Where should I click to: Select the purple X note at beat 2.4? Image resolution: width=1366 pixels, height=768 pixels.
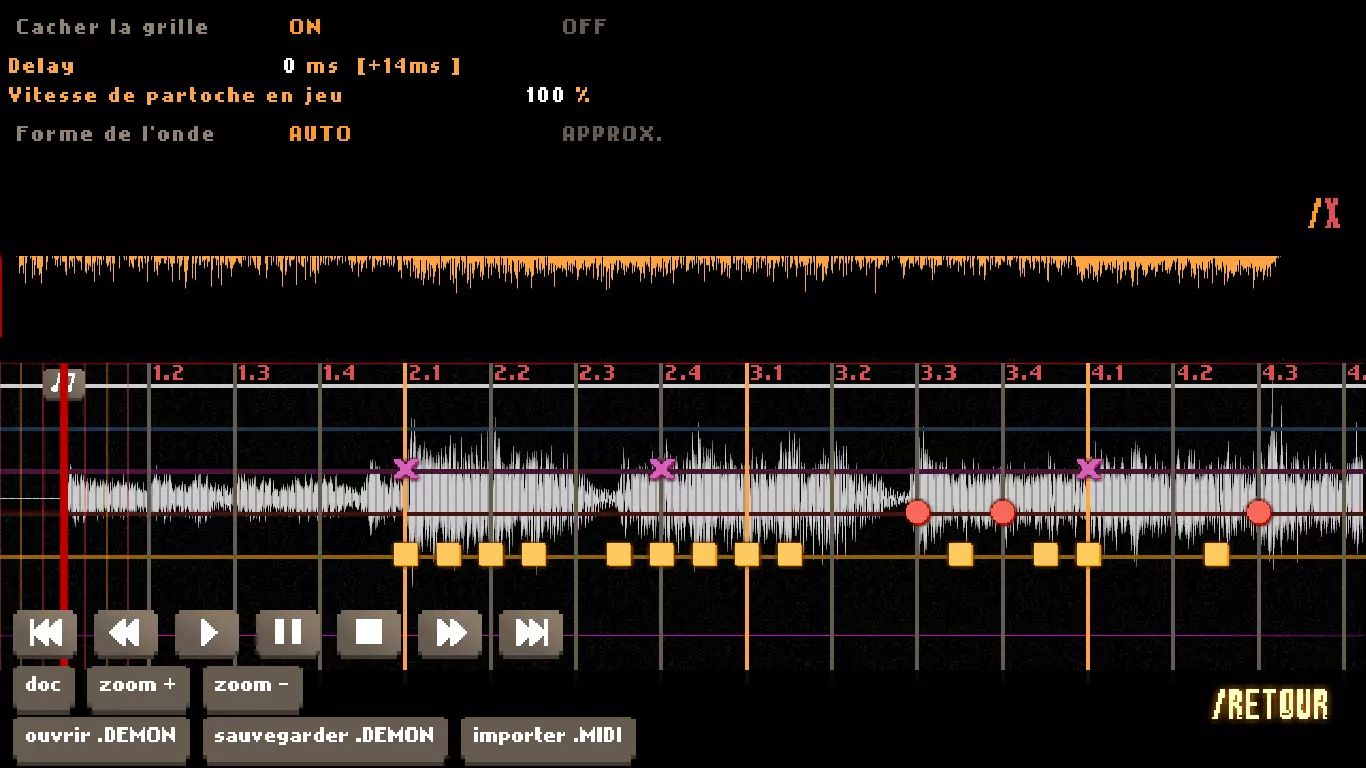(x=662, y=469)
